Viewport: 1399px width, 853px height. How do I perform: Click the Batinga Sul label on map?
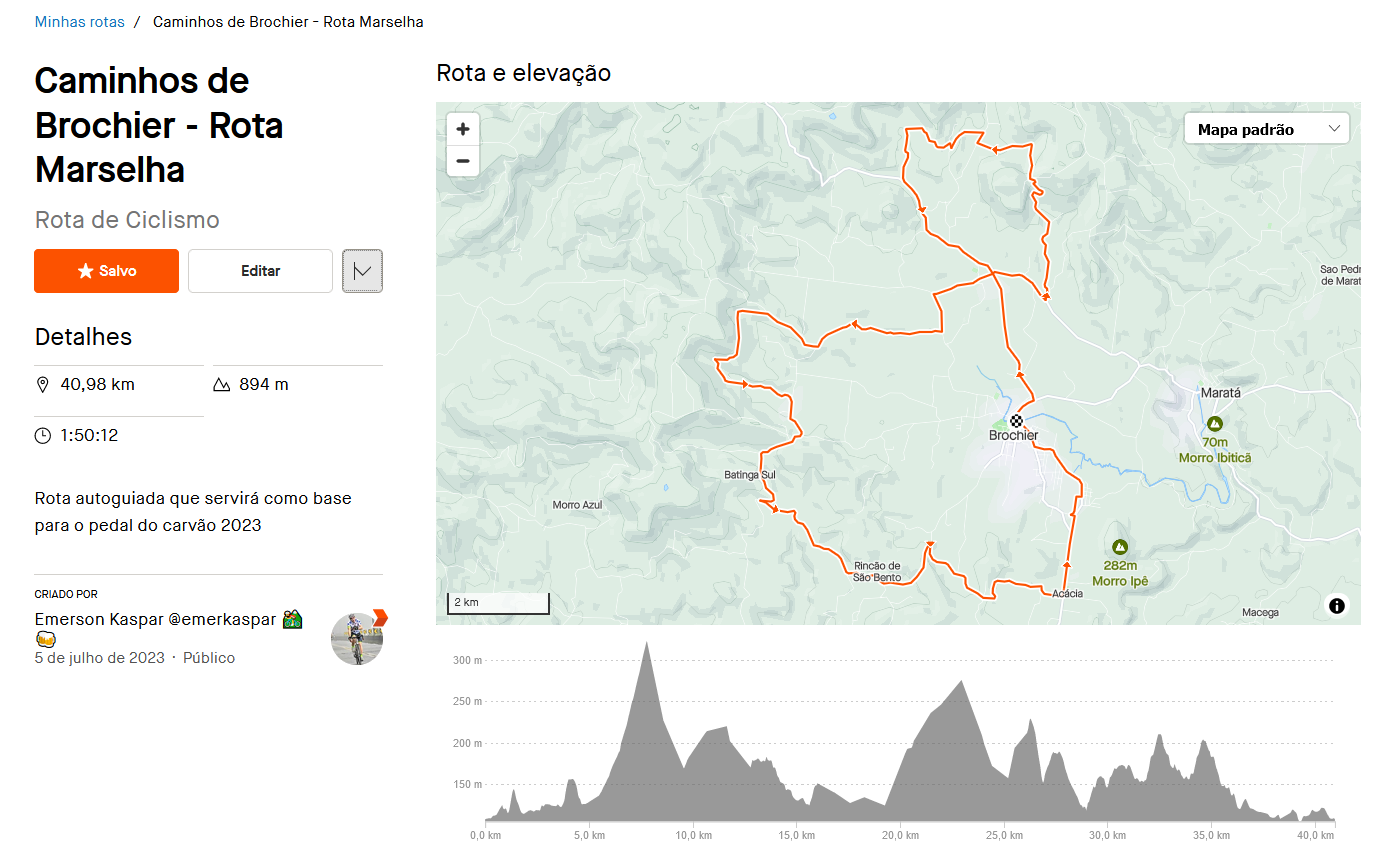click(x=749, y=474)
